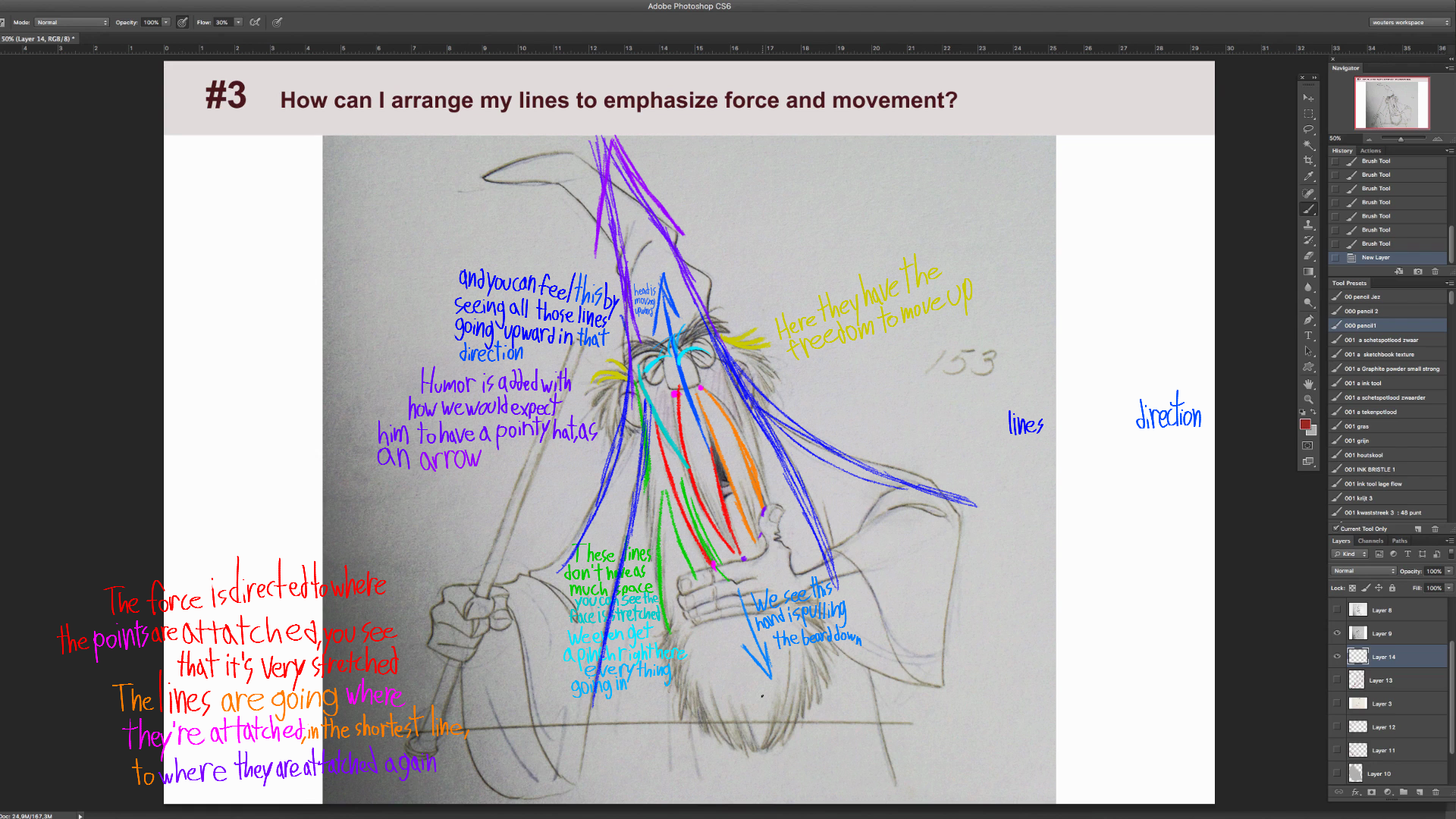Select the Clone Stamp tool
Image resolution: width=1456 pixels, height=819 pixels.
coord(1308,224)
